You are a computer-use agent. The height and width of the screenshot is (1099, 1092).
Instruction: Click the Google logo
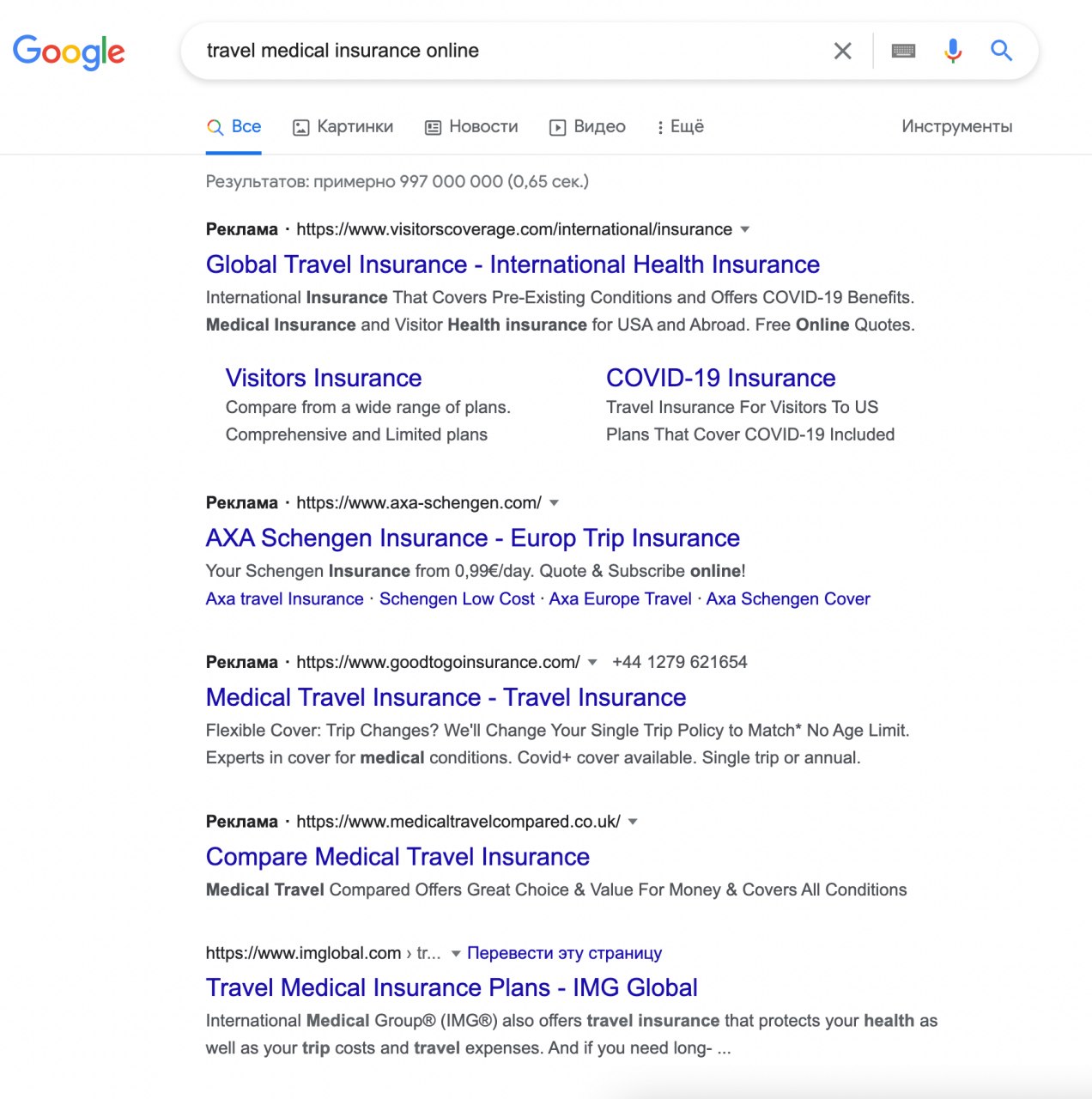coord(69,52)
